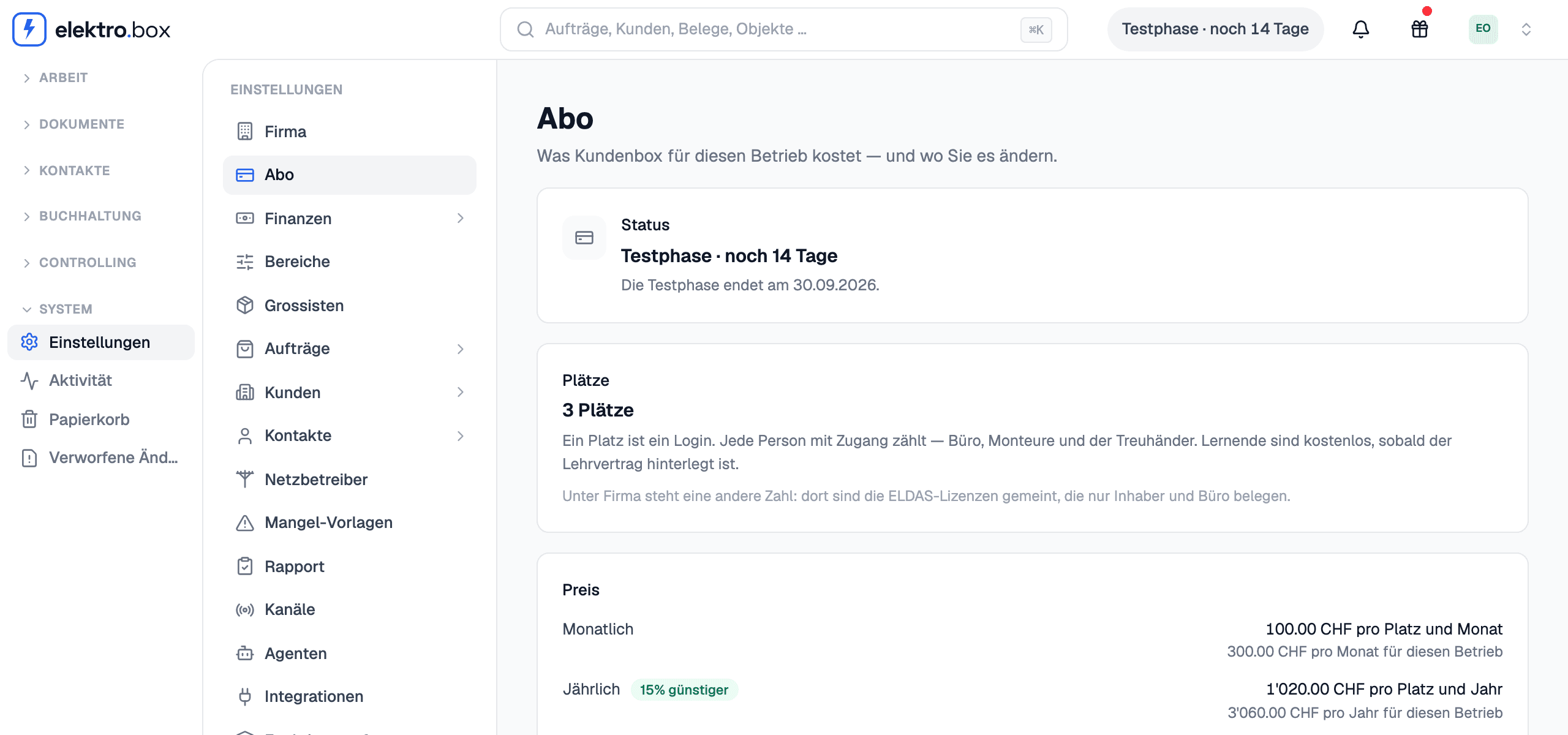This screenshot has height=735, width=1568.
Task: Click the Testphase noch 14 Tage pill
Action: coord(1215,29)
